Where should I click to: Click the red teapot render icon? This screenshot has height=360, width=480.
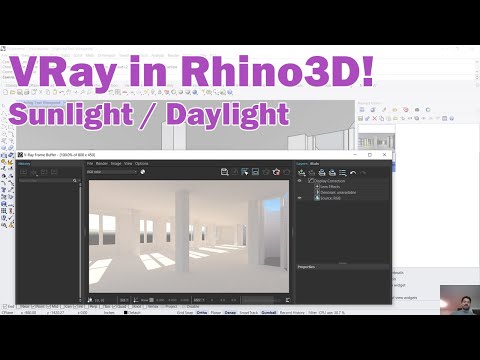pyautogui.click(x=276, y=172)
